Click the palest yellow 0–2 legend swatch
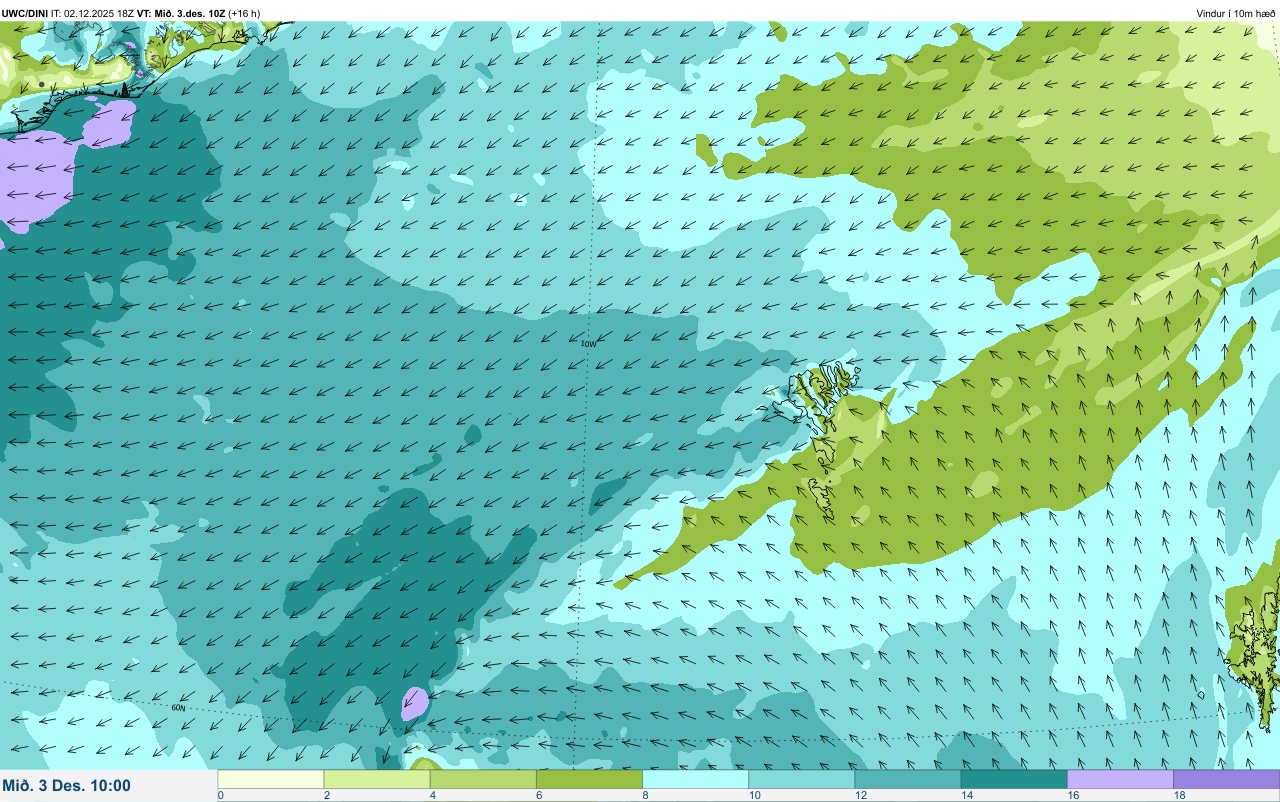This screenshot has width=1280, height=802. [271, 779]
